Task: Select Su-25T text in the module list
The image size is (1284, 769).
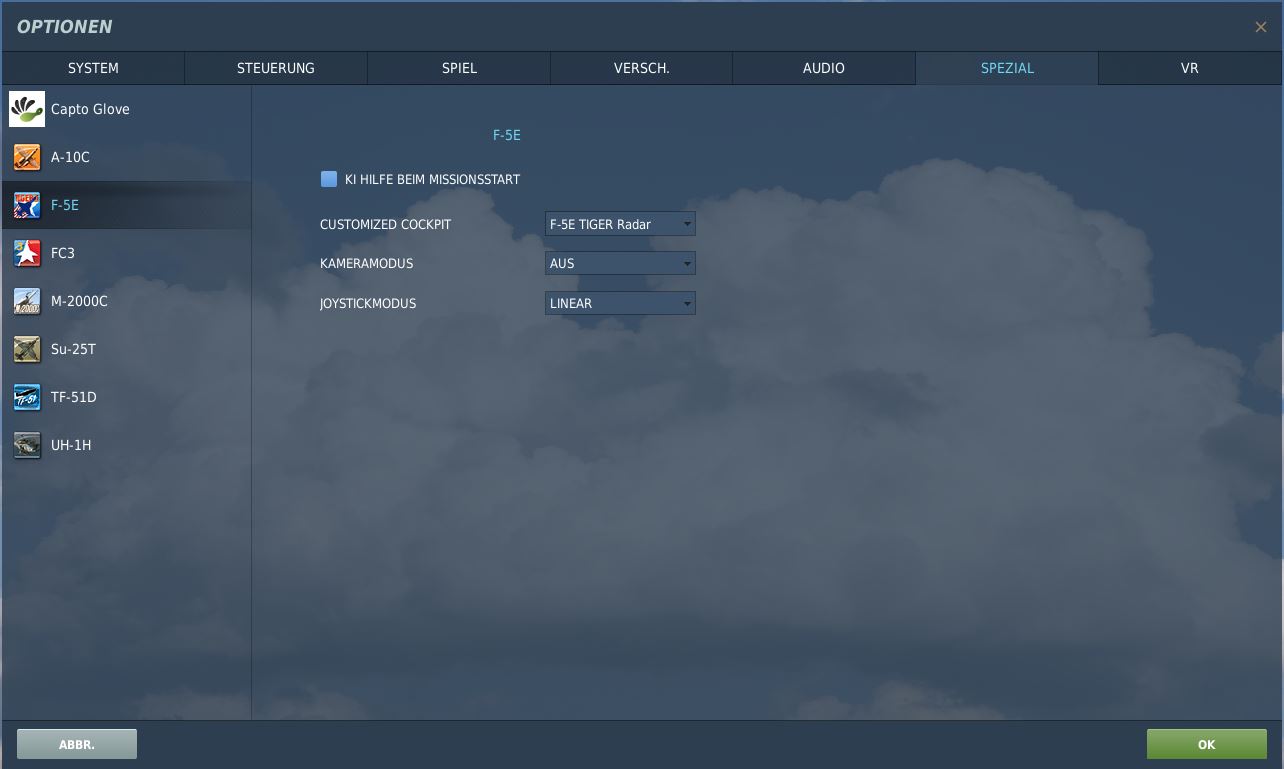Action: [x=73, y=349]
